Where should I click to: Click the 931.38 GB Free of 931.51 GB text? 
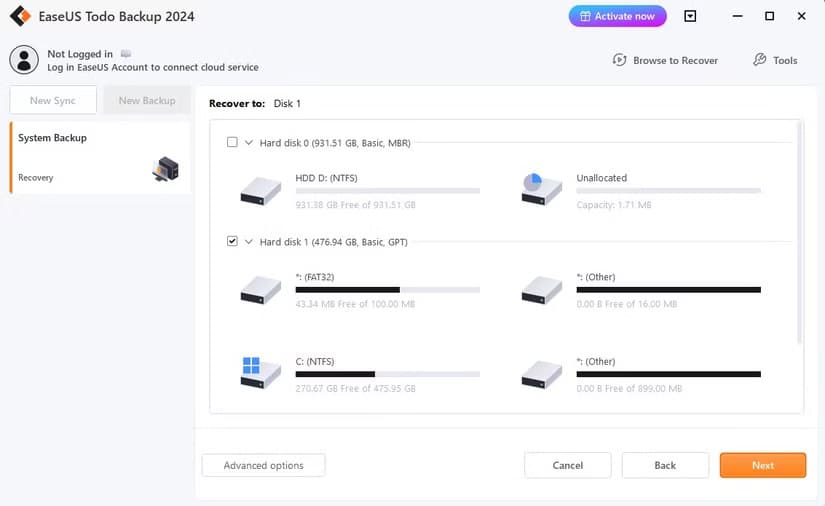pyautogui.click(x=356, y=205)
